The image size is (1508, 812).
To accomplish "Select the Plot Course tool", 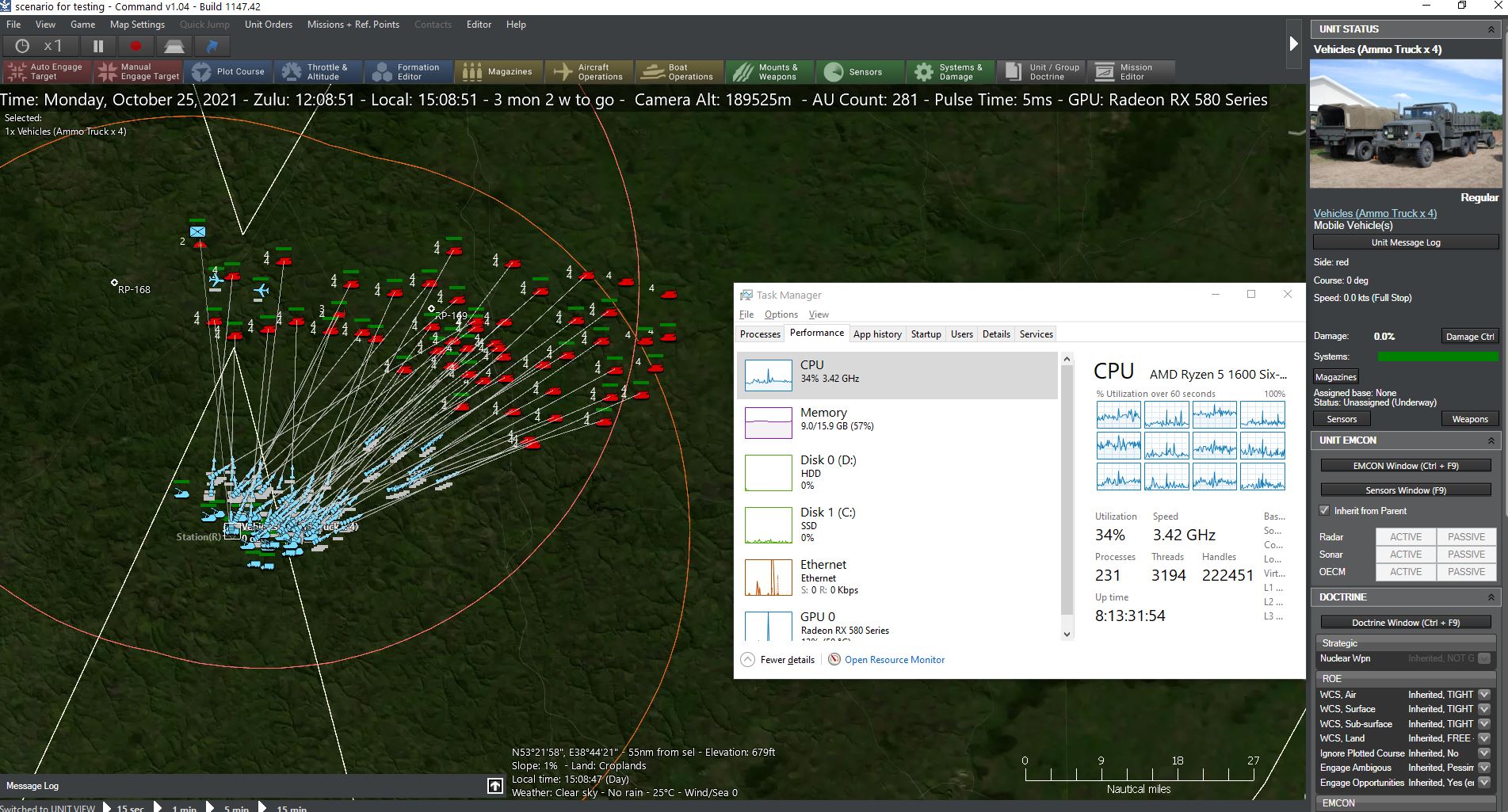I will point(229,72).
